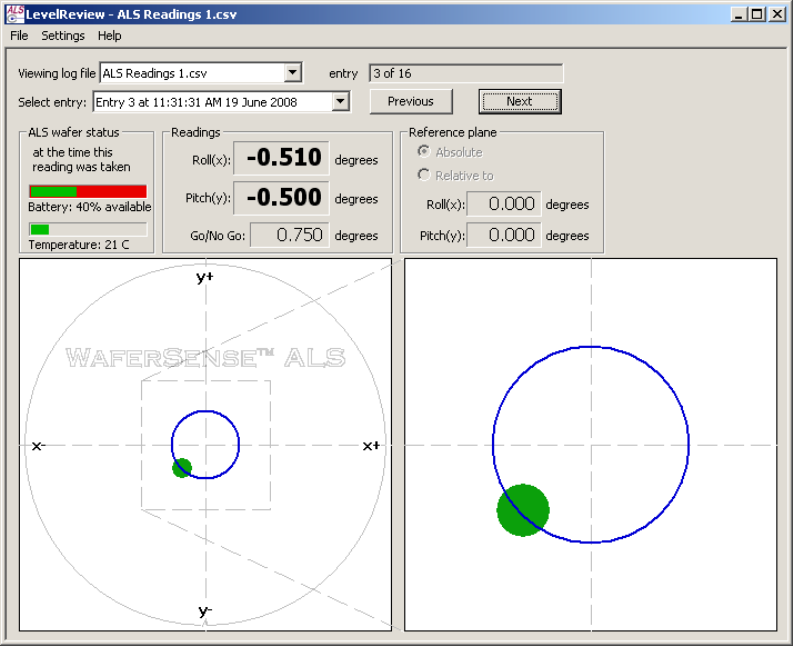Open the File menu
This screenshot has height=646, width=793.
(19, 36)
